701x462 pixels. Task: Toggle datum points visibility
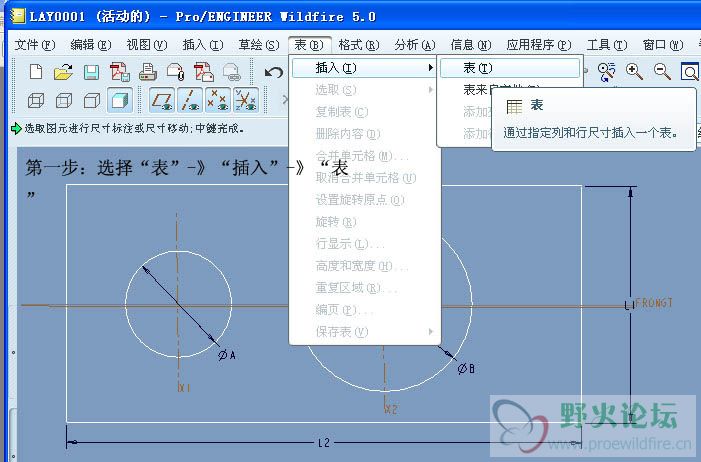(x=218, y=100)
